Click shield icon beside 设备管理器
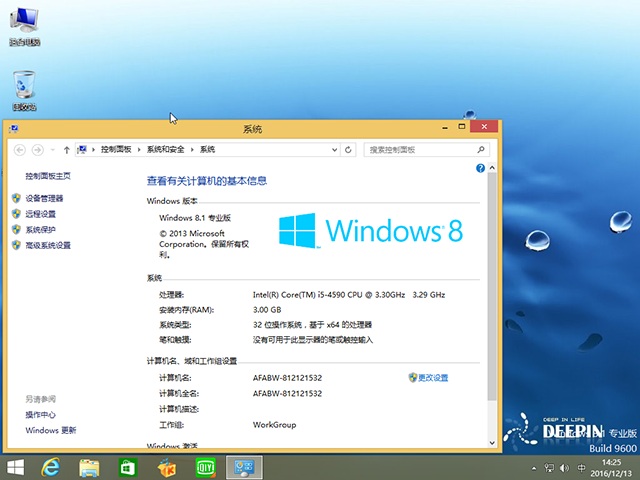The height and width of the screenshot is (480, 640). coord(16,198)
